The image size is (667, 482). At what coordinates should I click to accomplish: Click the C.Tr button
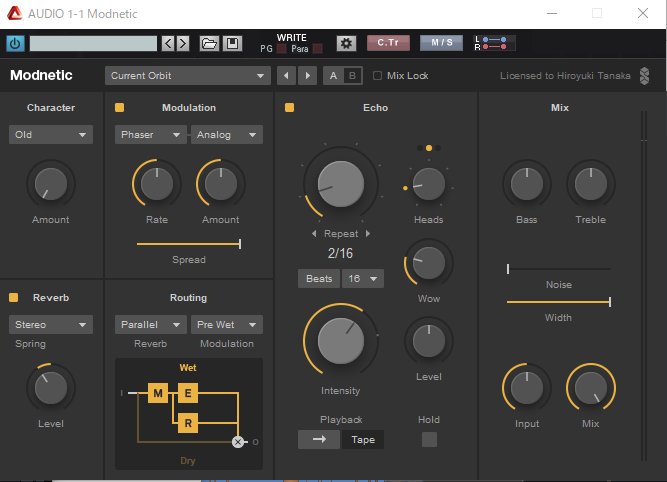click(x=388, y=43)
